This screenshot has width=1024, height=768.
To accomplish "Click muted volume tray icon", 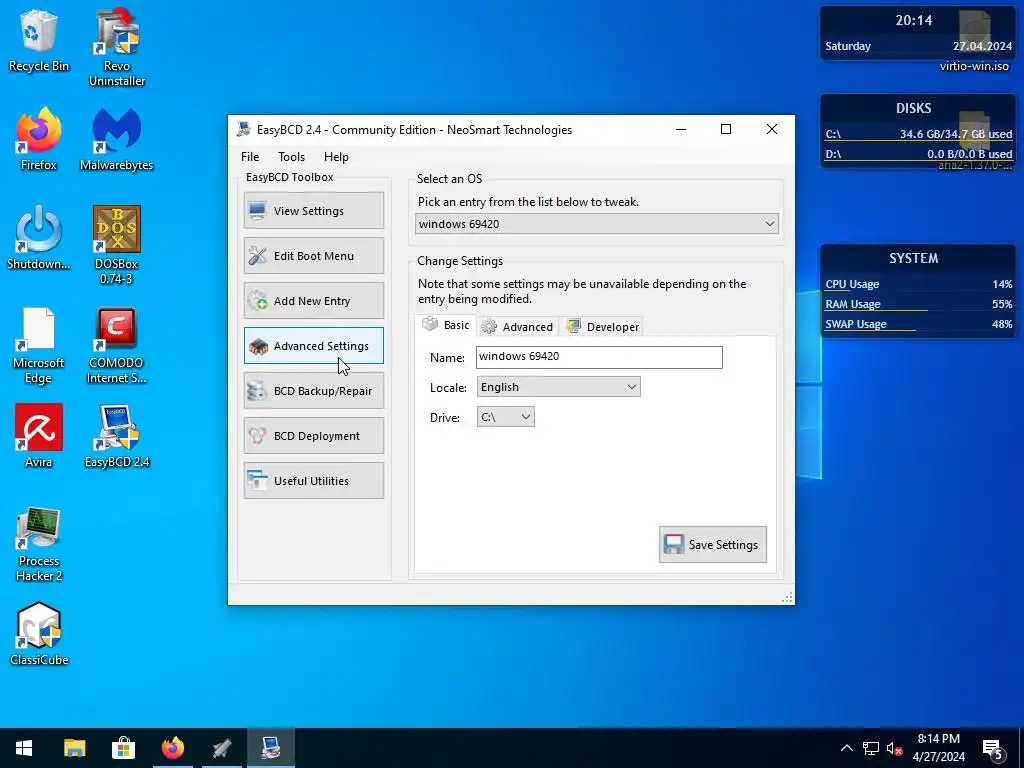I will 894,748.
